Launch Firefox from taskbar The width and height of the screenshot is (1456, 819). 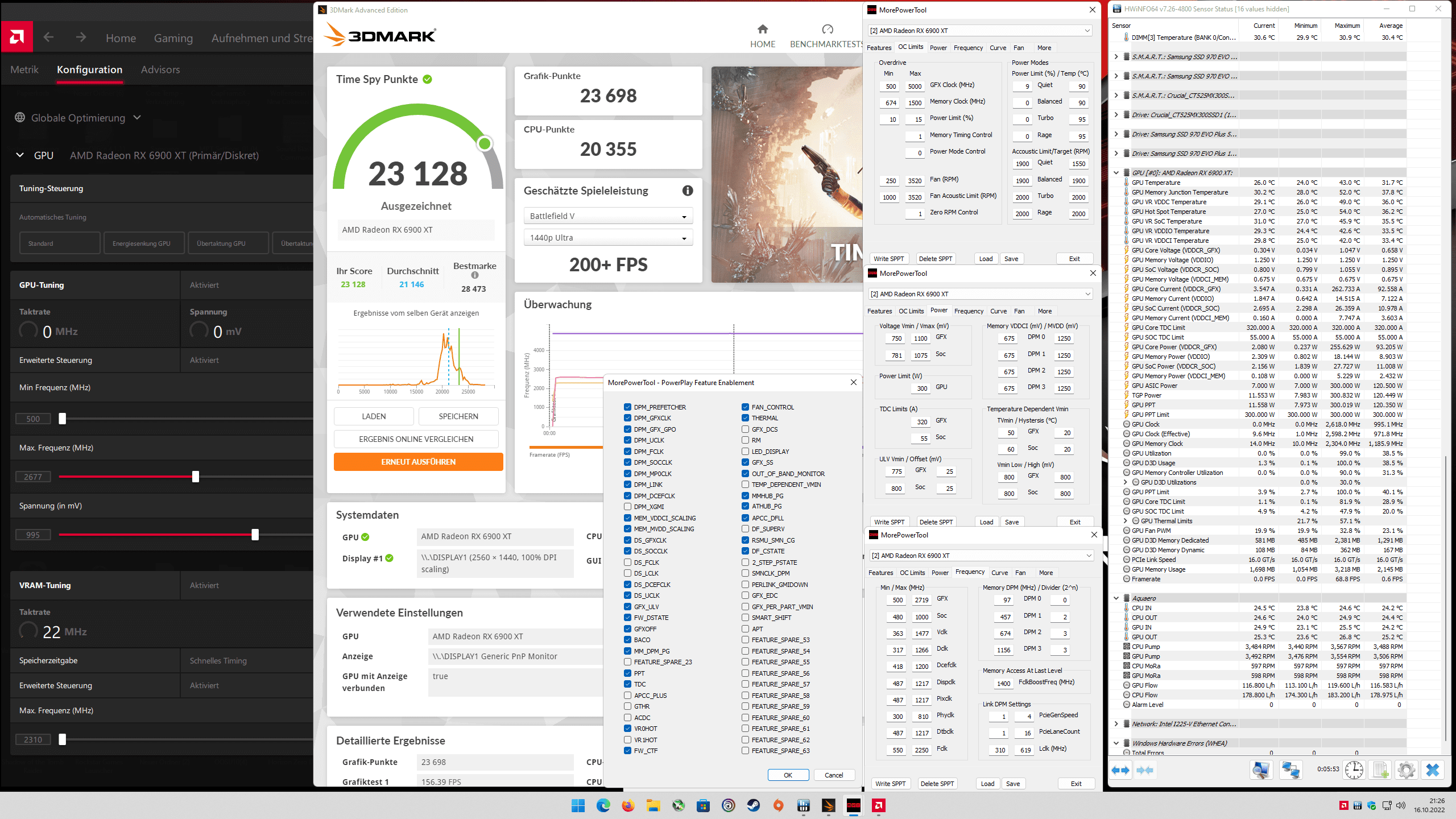pos(628,805)
